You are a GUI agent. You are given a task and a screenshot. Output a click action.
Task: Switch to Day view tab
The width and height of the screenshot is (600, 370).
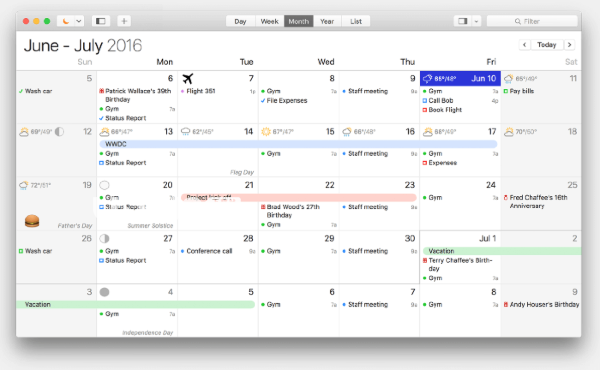[240, 21]
